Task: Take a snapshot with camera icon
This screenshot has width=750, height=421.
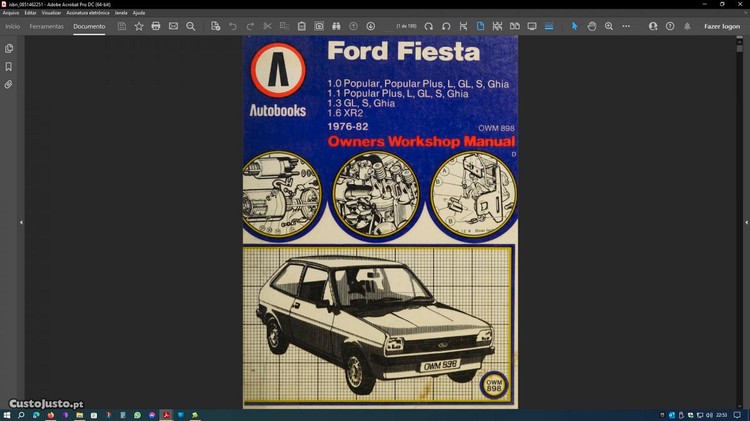Action: pos(319,26)
